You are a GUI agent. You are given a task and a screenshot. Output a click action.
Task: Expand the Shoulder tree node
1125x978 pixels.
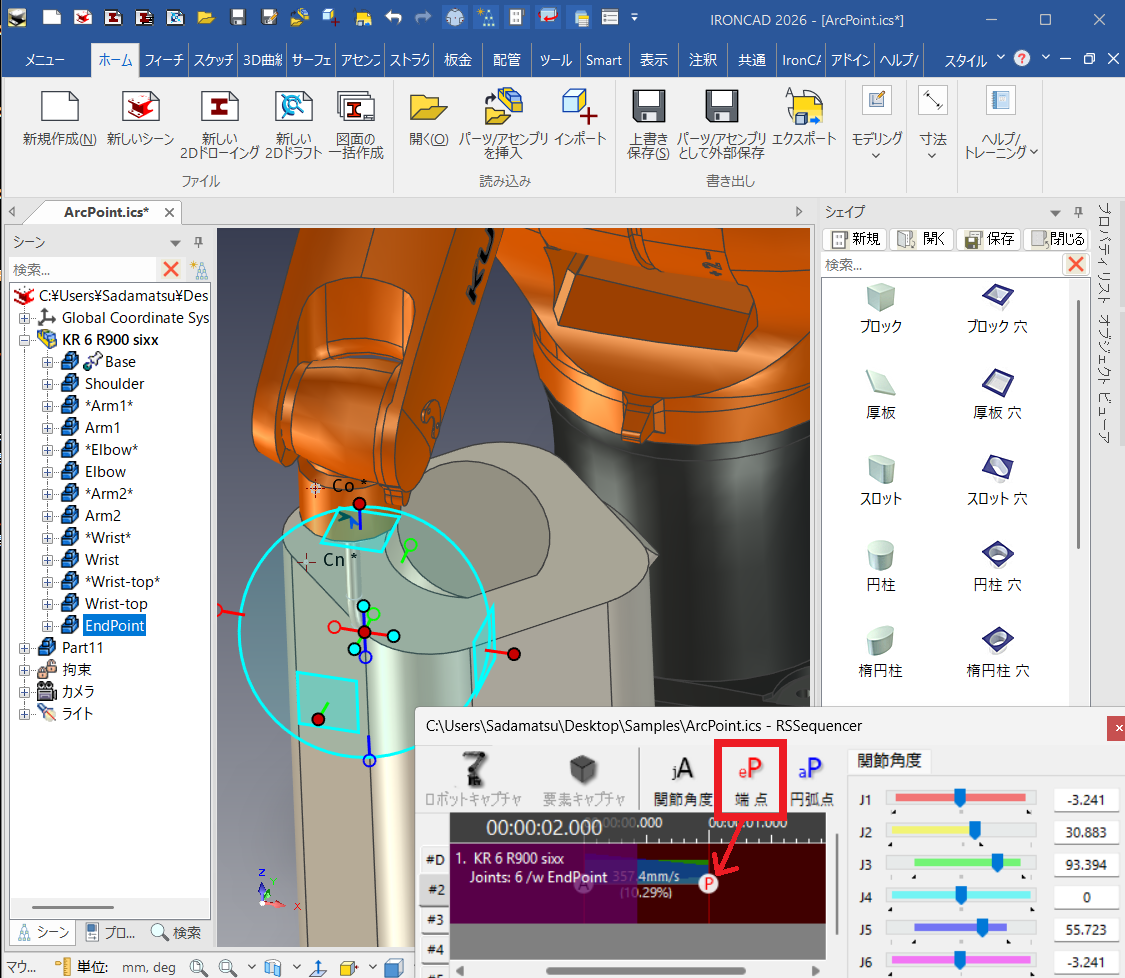(x=47, y=384)
